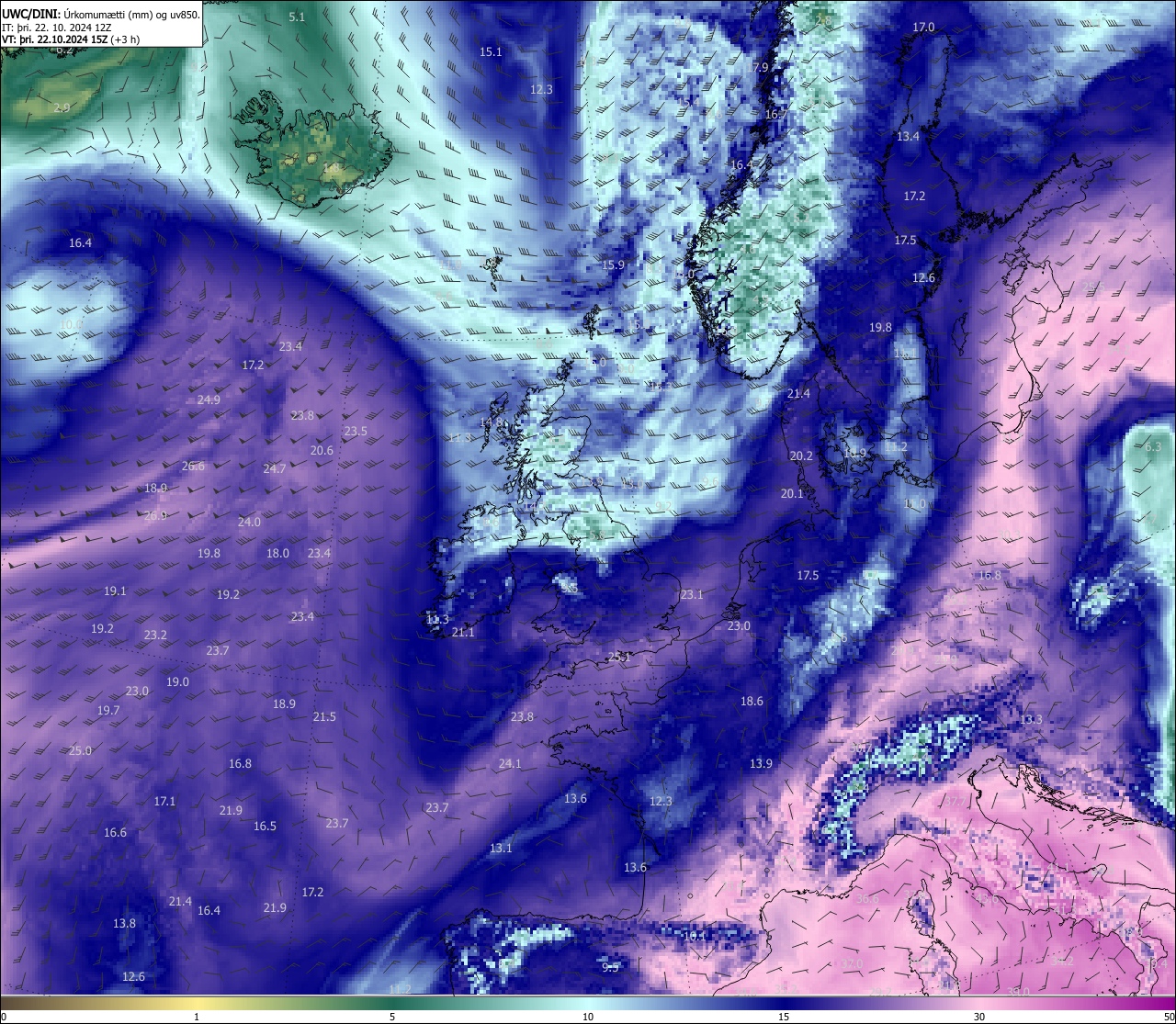The width and height of the screenshot is (1176, 1024).
Task: Click the 23.5 value in the Atlantic
Action: point(356,431)
